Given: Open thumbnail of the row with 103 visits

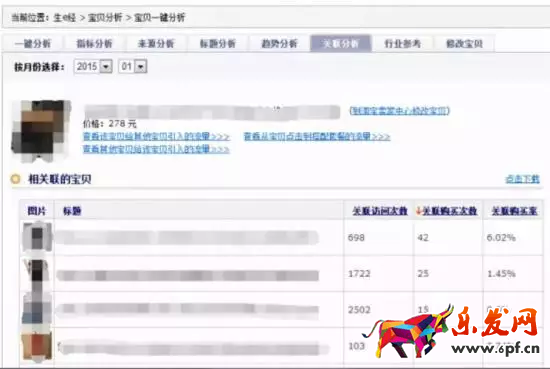Looking at the screenshot, I should click(38, 346).
